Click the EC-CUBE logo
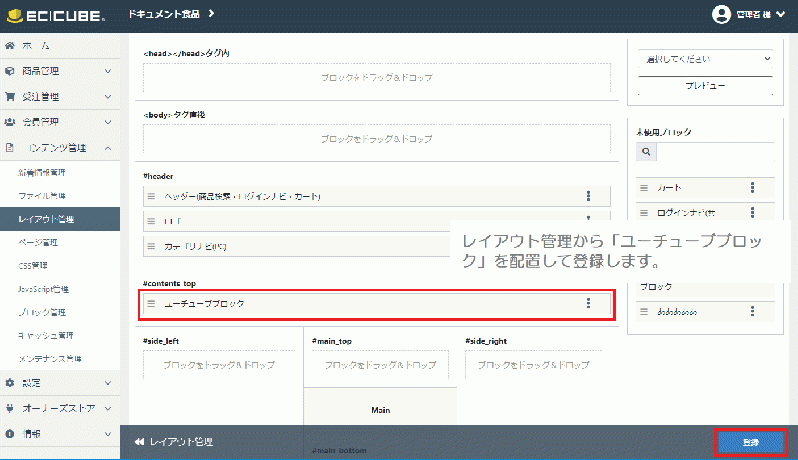The width and height of the screenshot is (798, 460). [56, 15]
